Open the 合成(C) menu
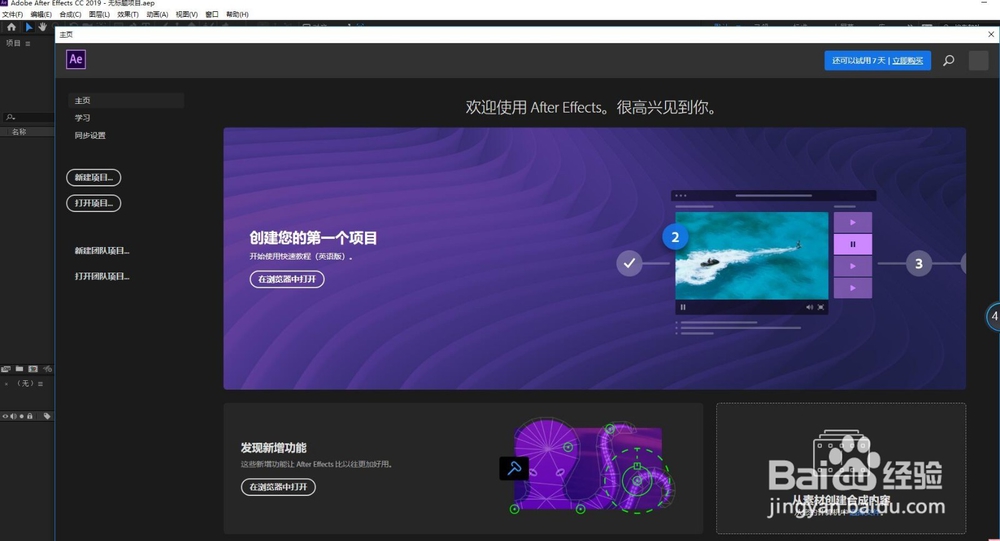This screenshot has width=1000, height=541. tap(70, 14)
